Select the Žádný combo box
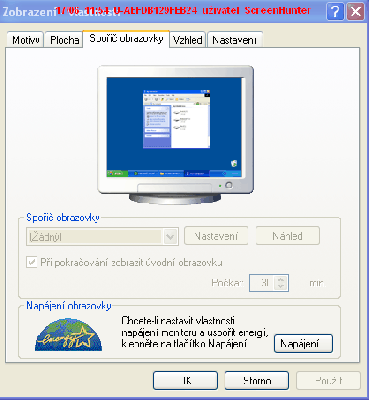369x400 pixels. pyautogui.click(x=102, y=237)
